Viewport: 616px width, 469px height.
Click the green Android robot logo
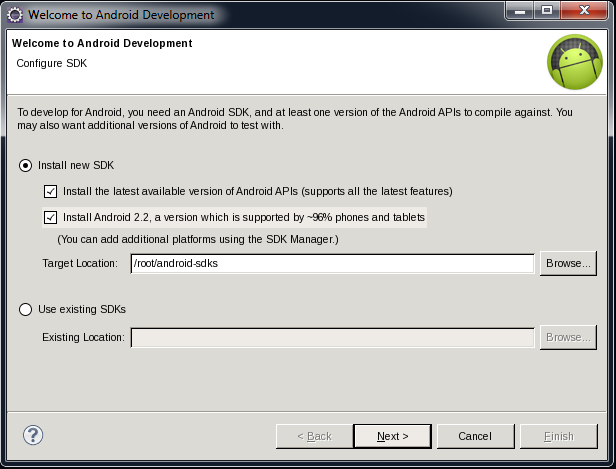point(574,62)
